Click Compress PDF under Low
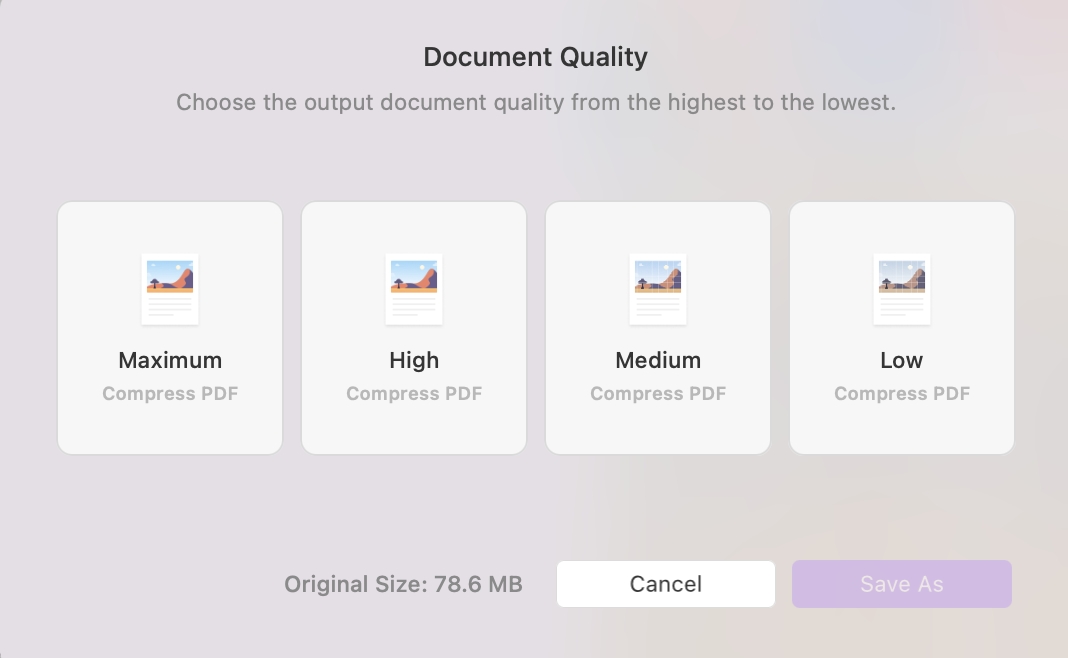Viewport: 1068px width, 658px height. point(902,393)
